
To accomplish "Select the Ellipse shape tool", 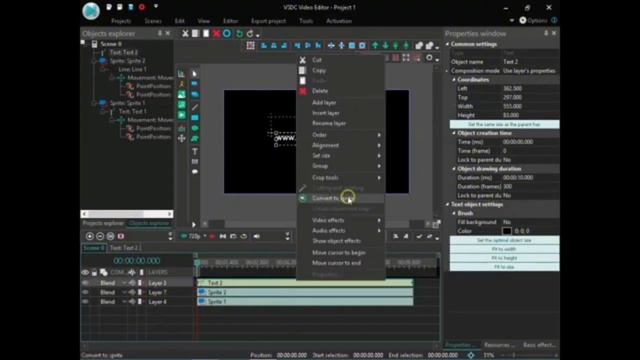I will [195, 128].
